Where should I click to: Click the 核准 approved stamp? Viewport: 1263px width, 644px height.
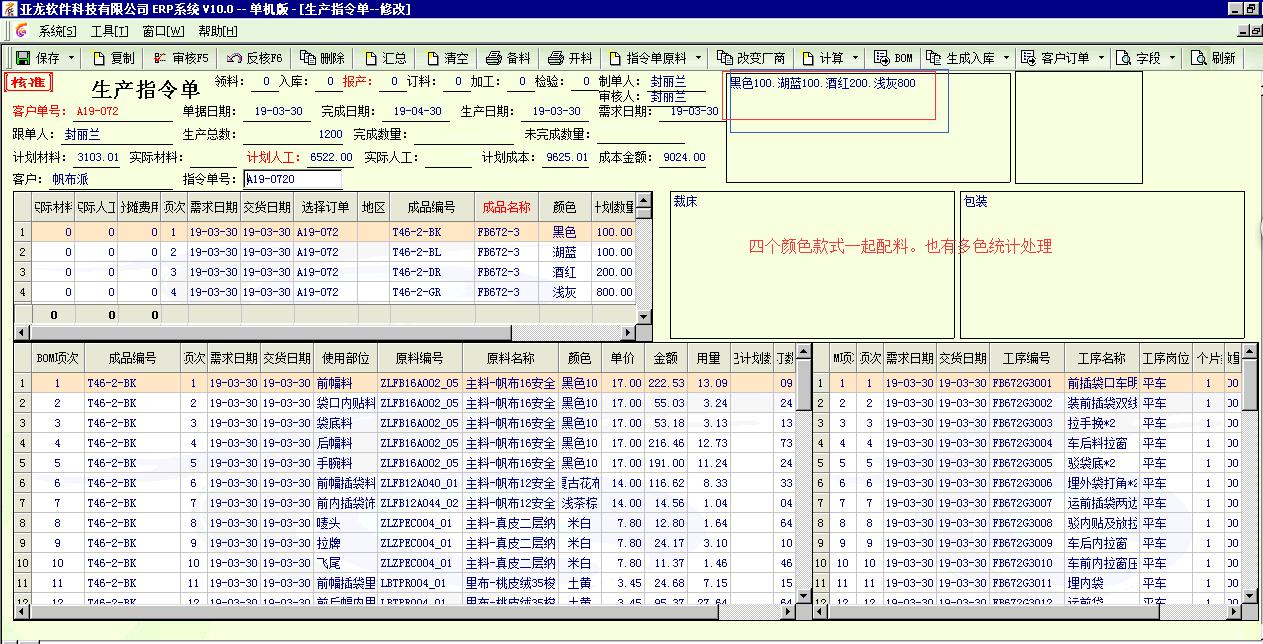(x=29, y=83)
